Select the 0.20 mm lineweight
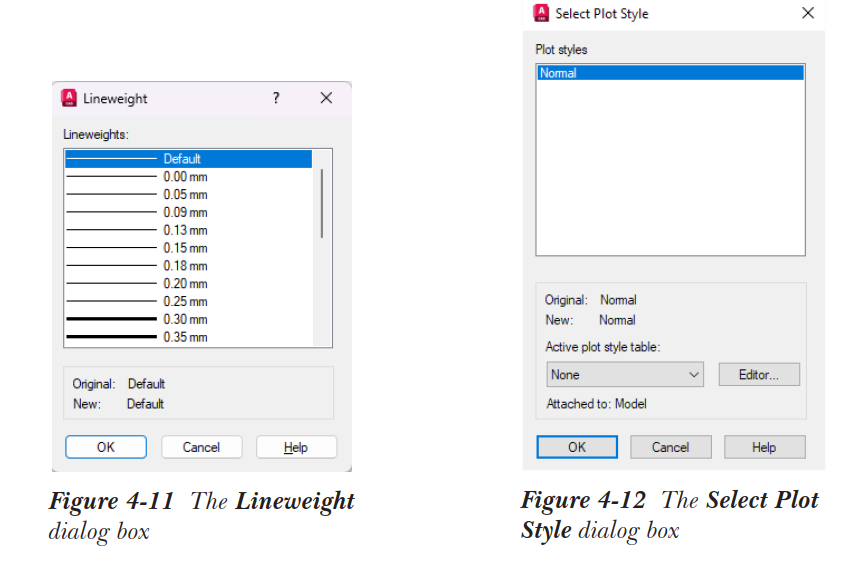Screen dimensions: 843x562 pyautogui.click(x=188, y=283)
